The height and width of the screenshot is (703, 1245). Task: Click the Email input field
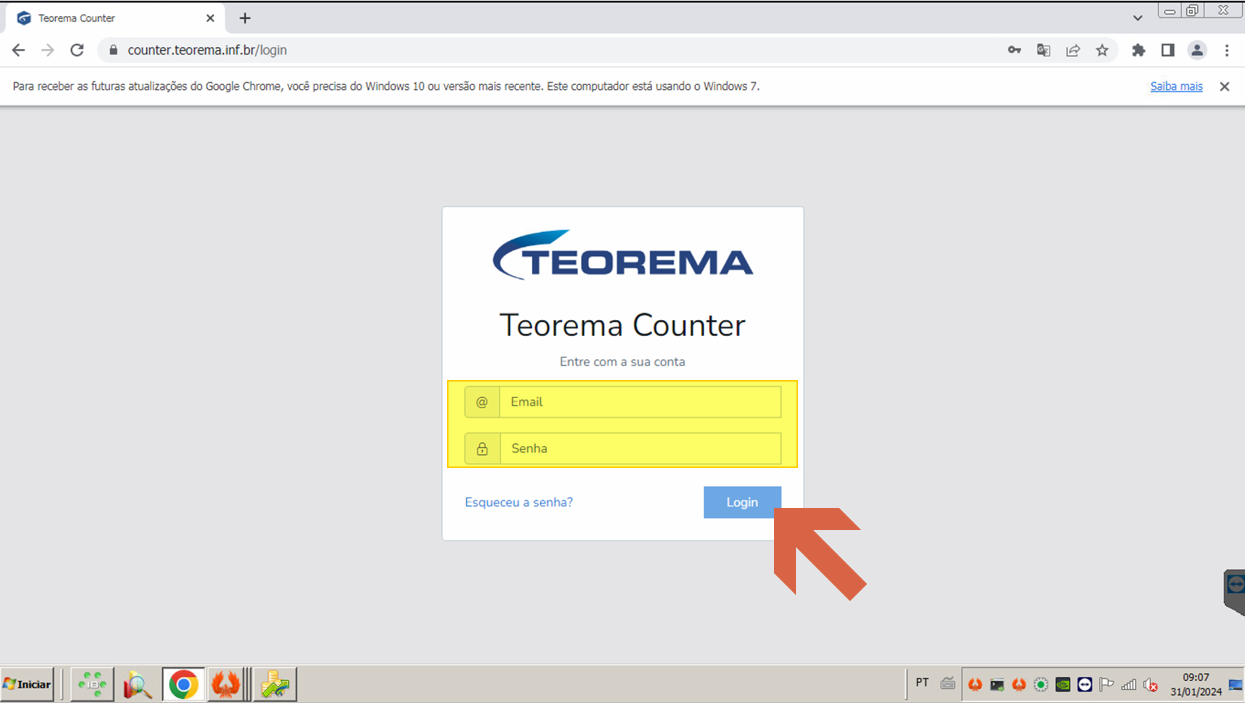pyautogui.click(x=640, y=402)
